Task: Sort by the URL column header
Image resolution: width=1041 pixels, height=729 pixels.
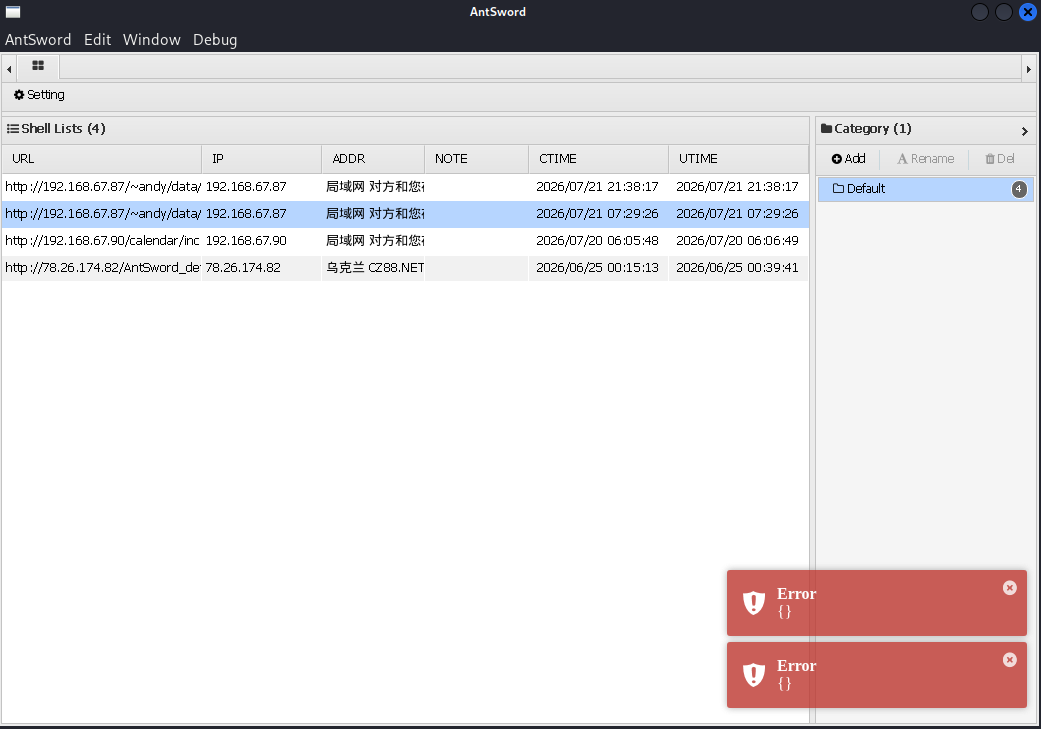Action: click(x=102, y=159)
